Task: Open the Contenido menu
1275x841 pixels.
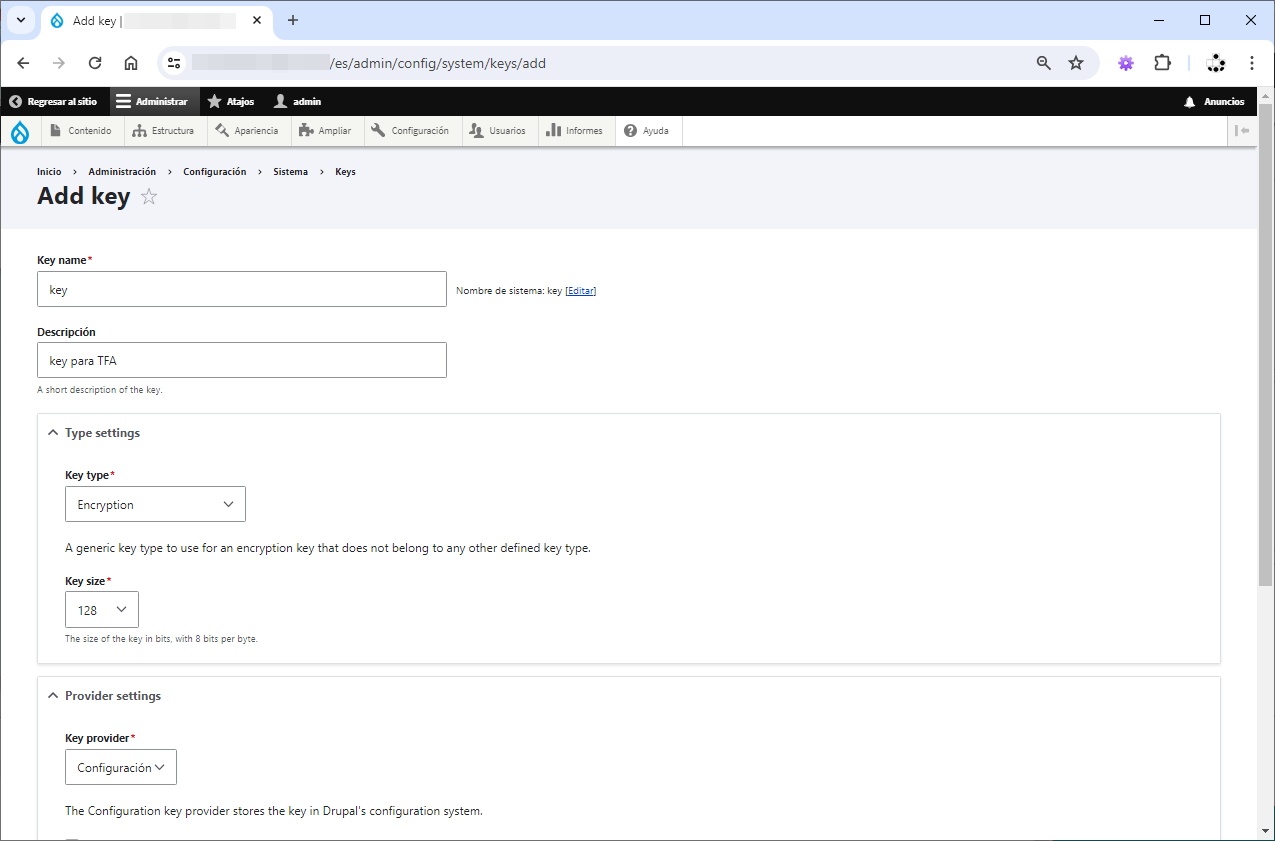Action: (x=80, y=131)
